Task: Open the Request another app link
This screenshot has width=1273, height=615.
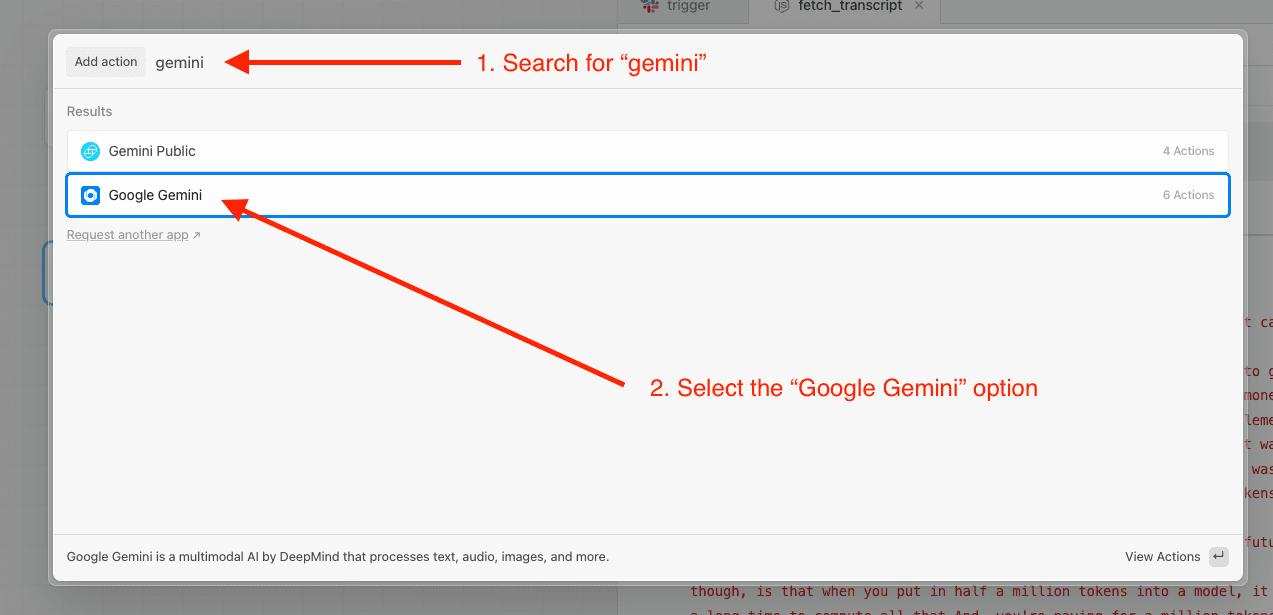Action: pyautogui.click(x=127, y=234)
